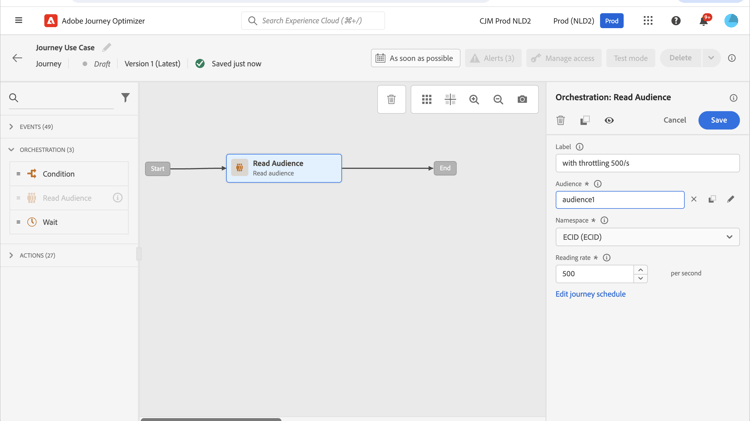
Task: Click the audience1 input field
Action: [620, 199]
